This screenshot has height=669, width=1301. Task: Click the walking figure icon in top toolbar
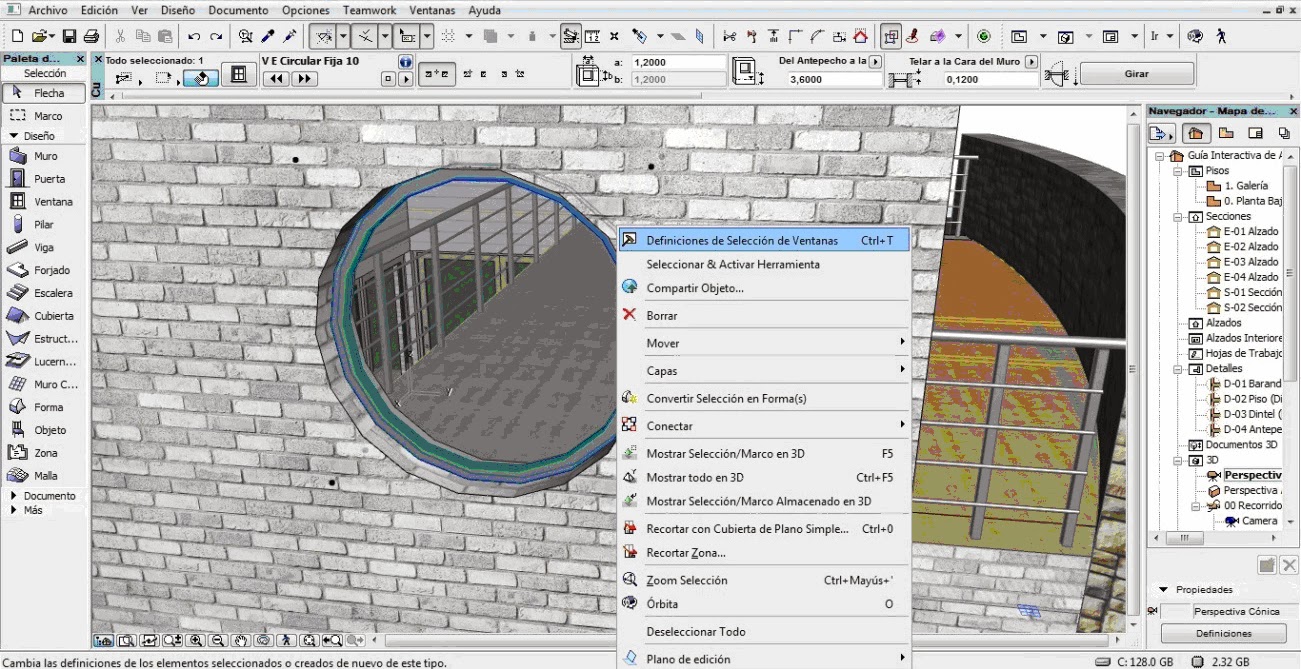click(1221, 36)
